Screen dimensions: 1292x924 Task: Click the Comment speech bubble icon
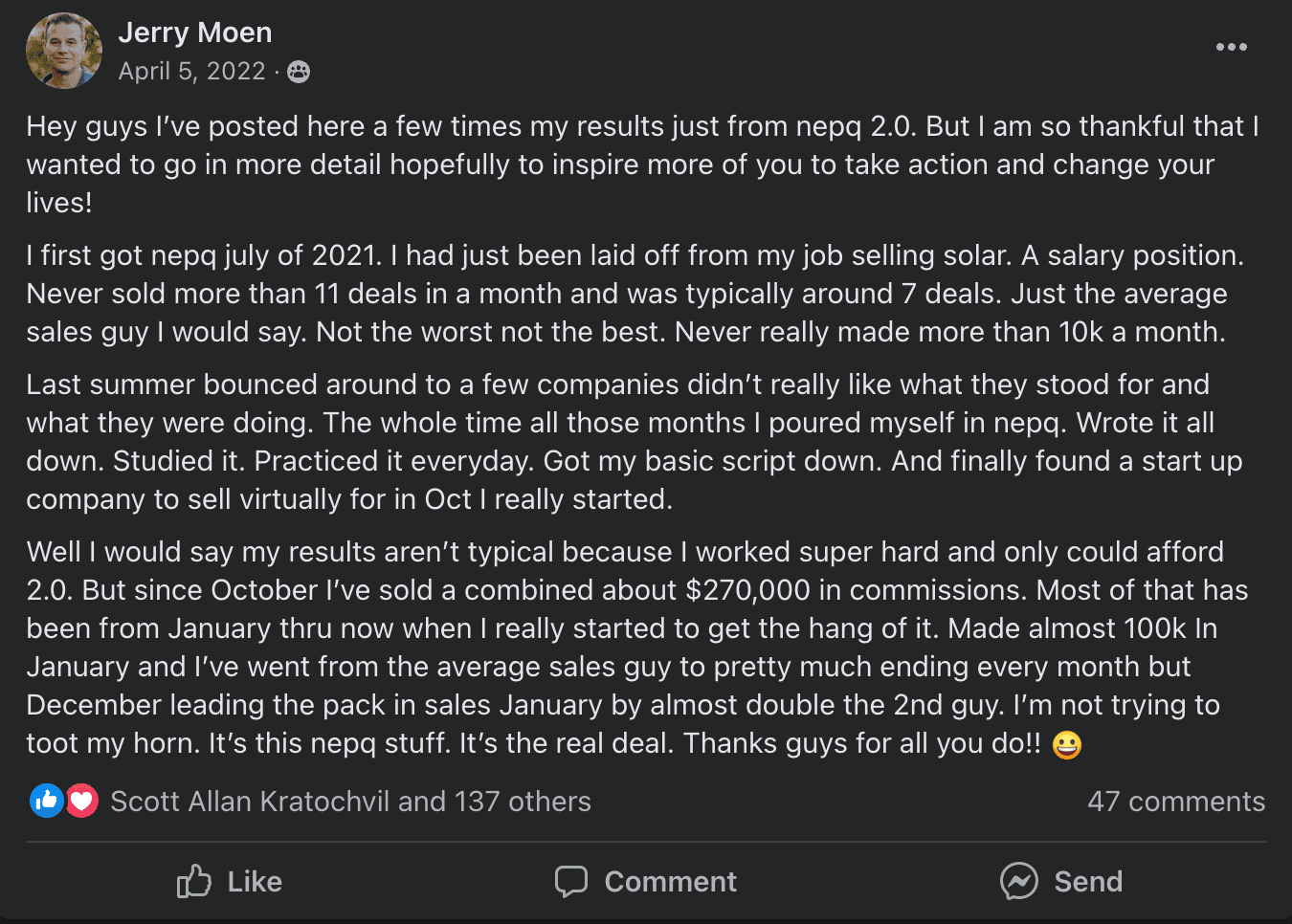(571, 881)
